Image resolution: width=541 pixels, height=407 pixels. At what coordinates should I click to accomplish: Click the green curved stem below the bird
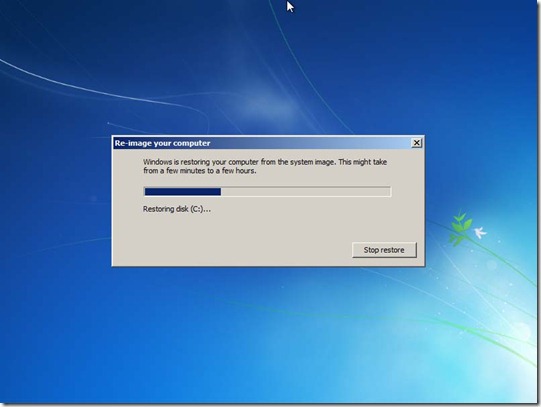point(500,262)
